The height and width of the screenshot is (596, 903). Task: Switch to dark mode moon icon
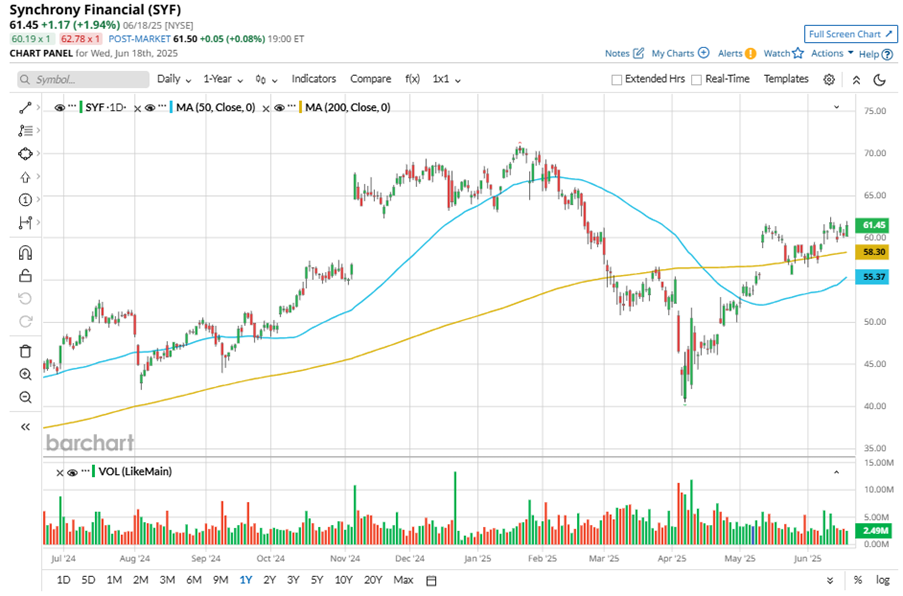coord(879,79)
